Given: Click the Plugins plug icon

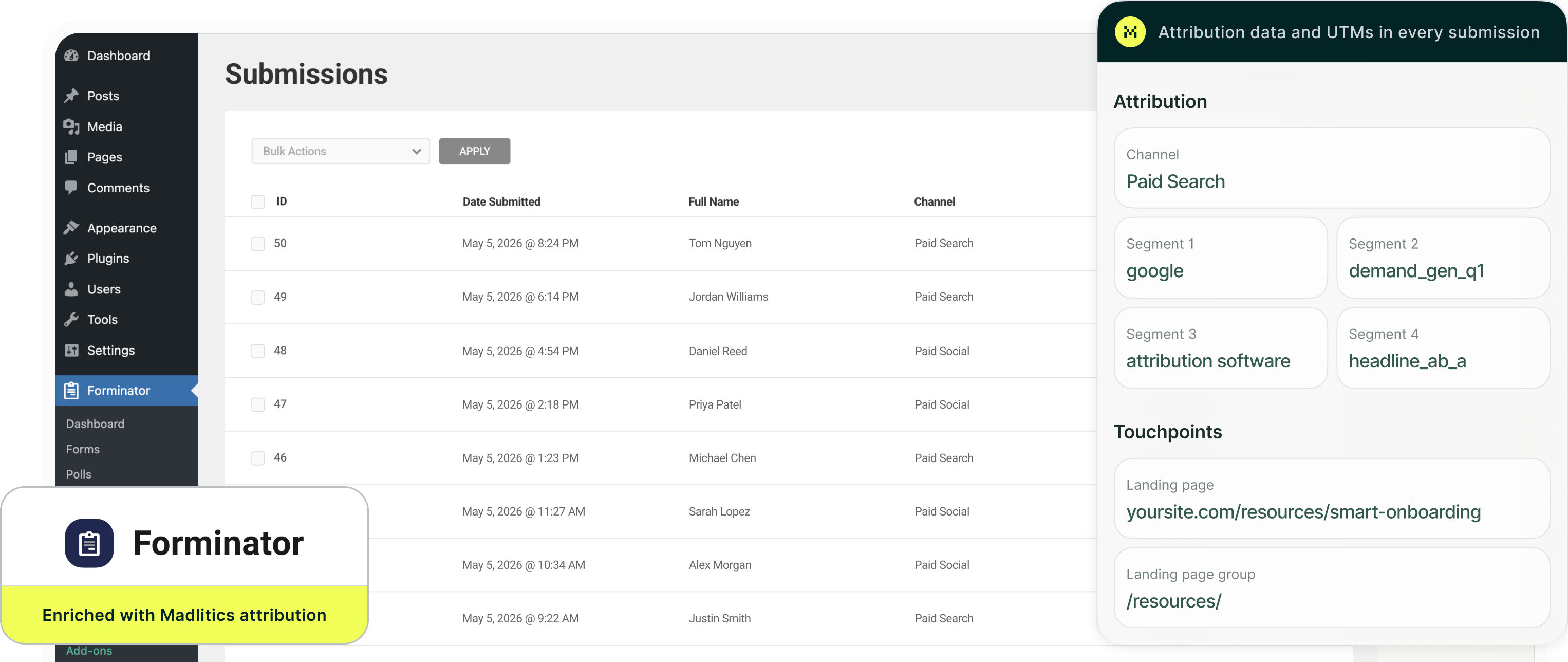Looking at the screenshot, I should point(71,258).
